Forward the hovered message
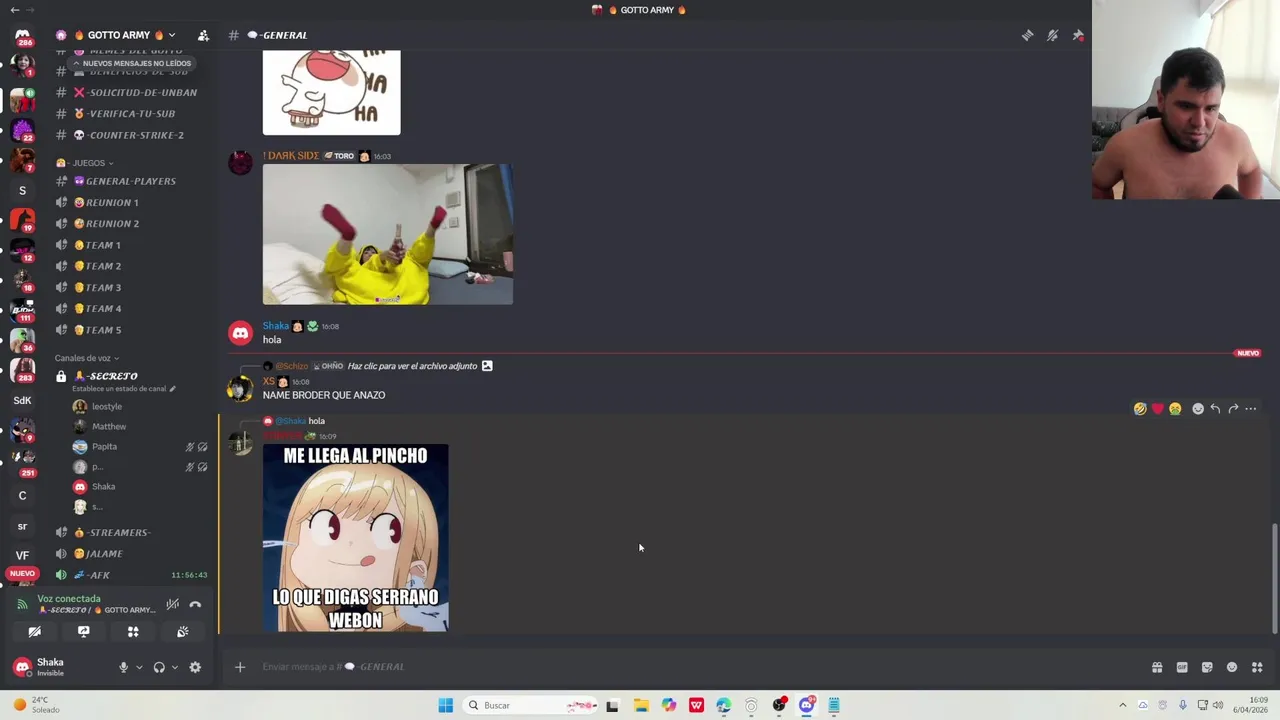The image size is (1280, 720). pos(1233,408)
